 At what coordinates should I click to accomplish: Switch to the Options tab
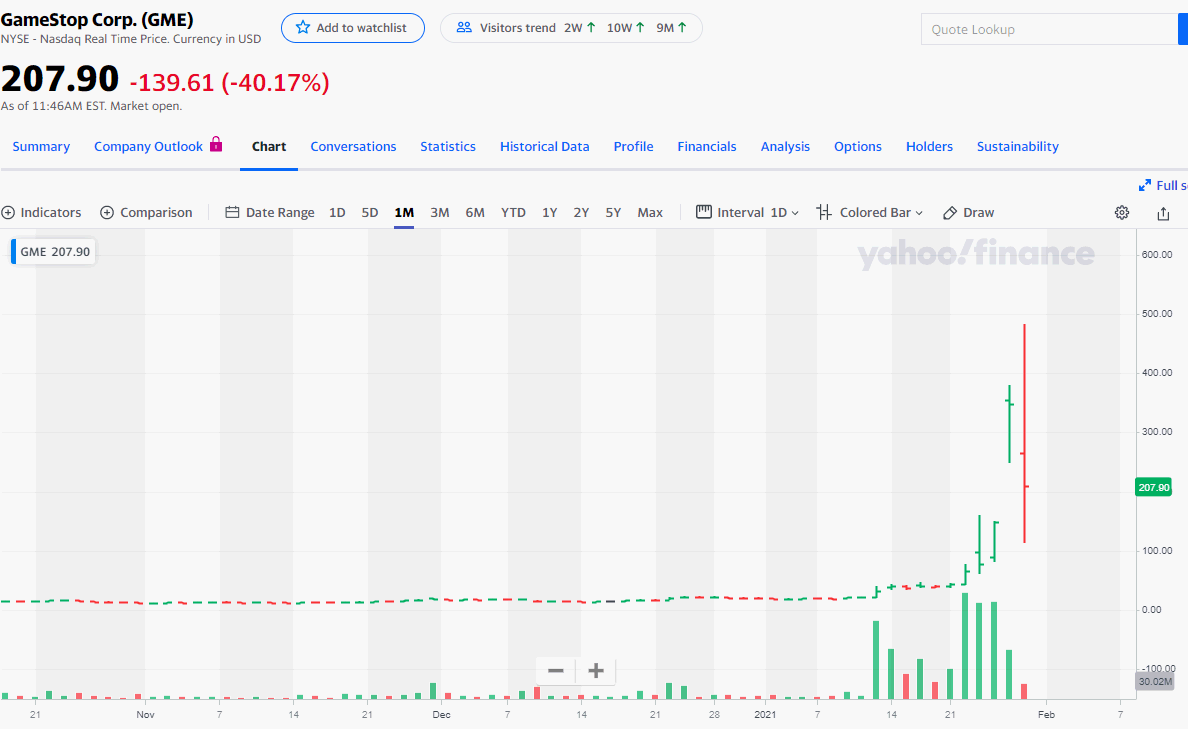pyautogui.click(x=858, y=146)
